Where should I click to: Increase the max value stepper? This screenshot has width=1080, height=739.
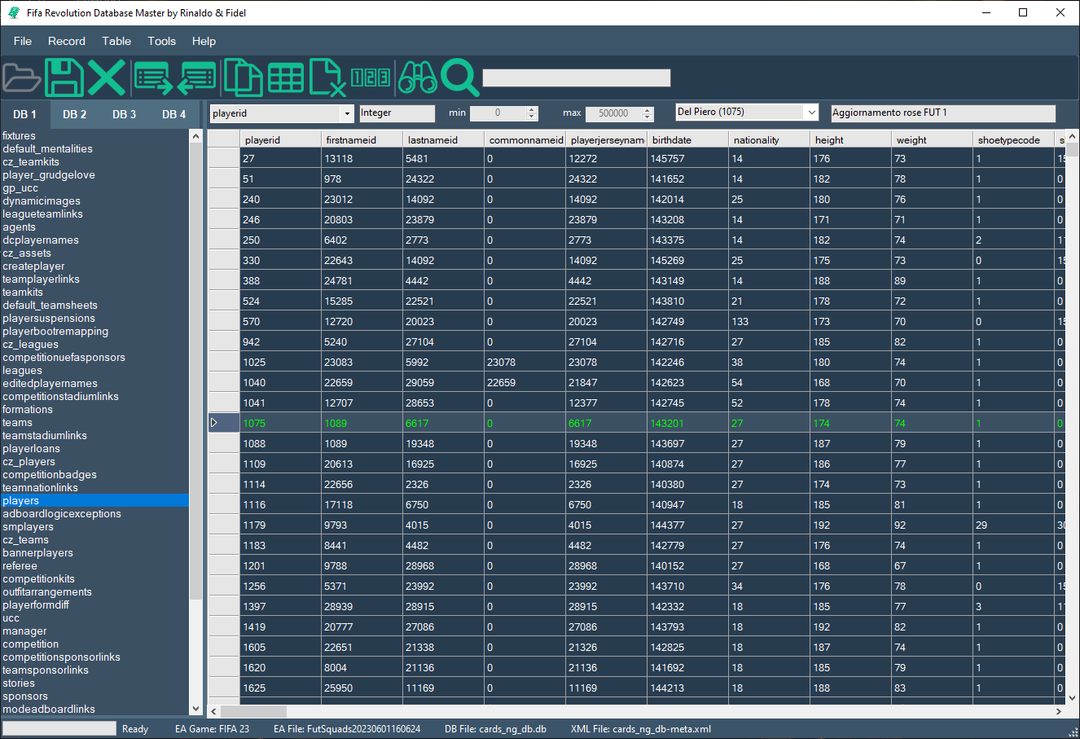(648, 110)
